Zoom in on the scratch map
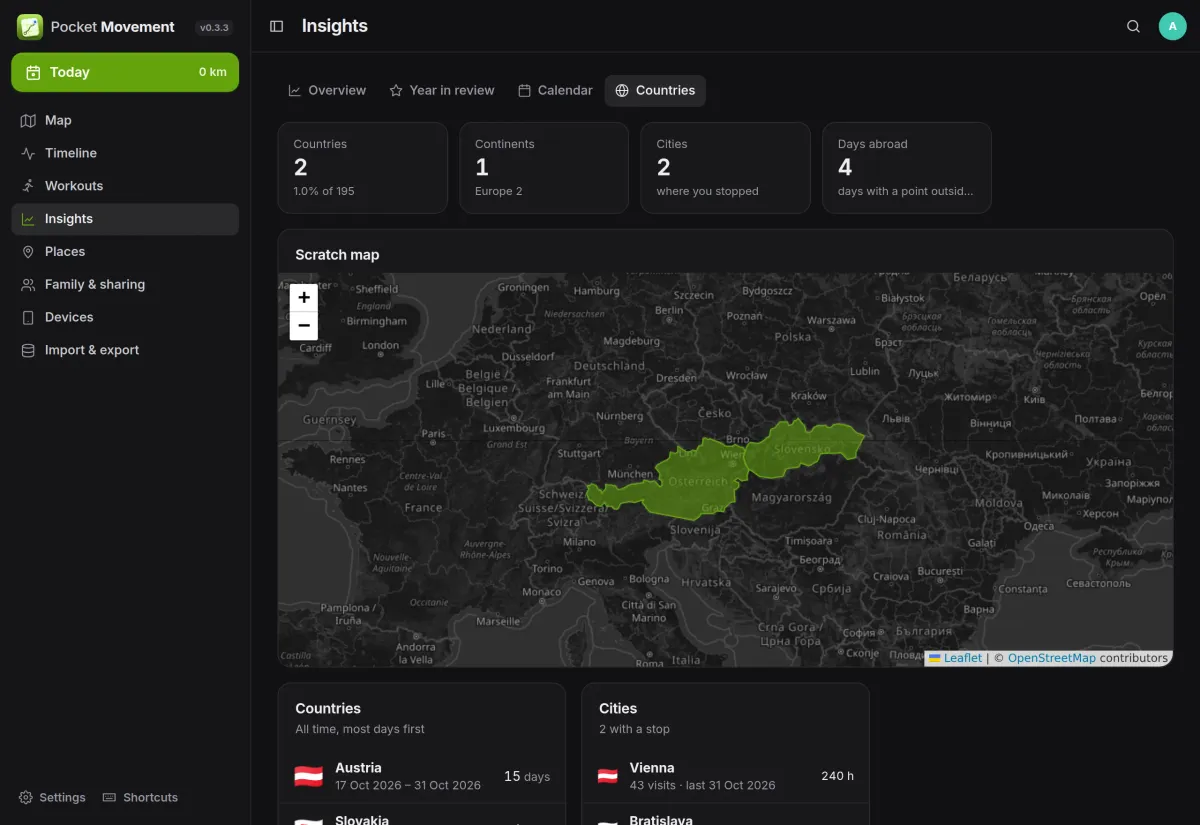Image resolution: width=1200 pixels, height=825 pixels. (304, 297)
